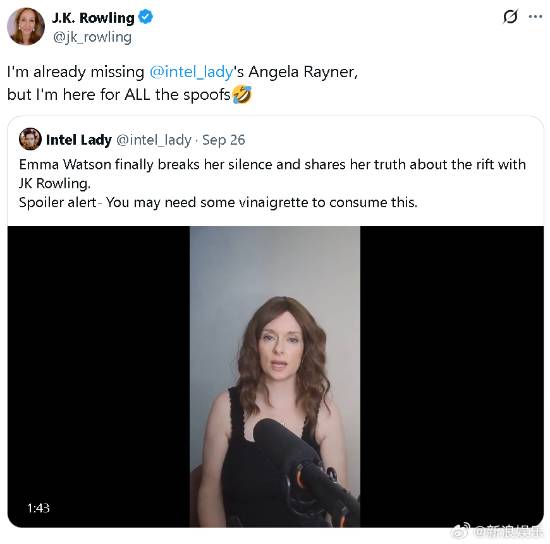The width and height of the screenshot is (550, 544).
Task: Click the J.K. Rowling display name
Action: click(93, 18)
